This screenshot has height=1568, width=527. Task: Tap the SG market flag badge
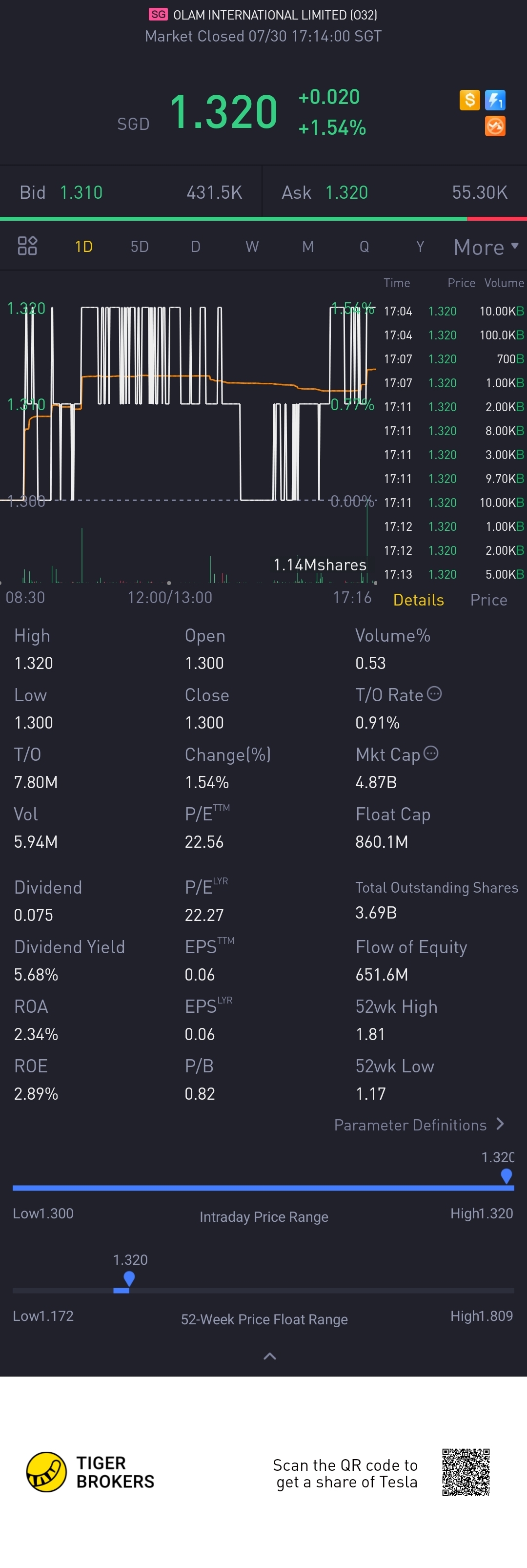pyautogui.click(x=158, y=14)
